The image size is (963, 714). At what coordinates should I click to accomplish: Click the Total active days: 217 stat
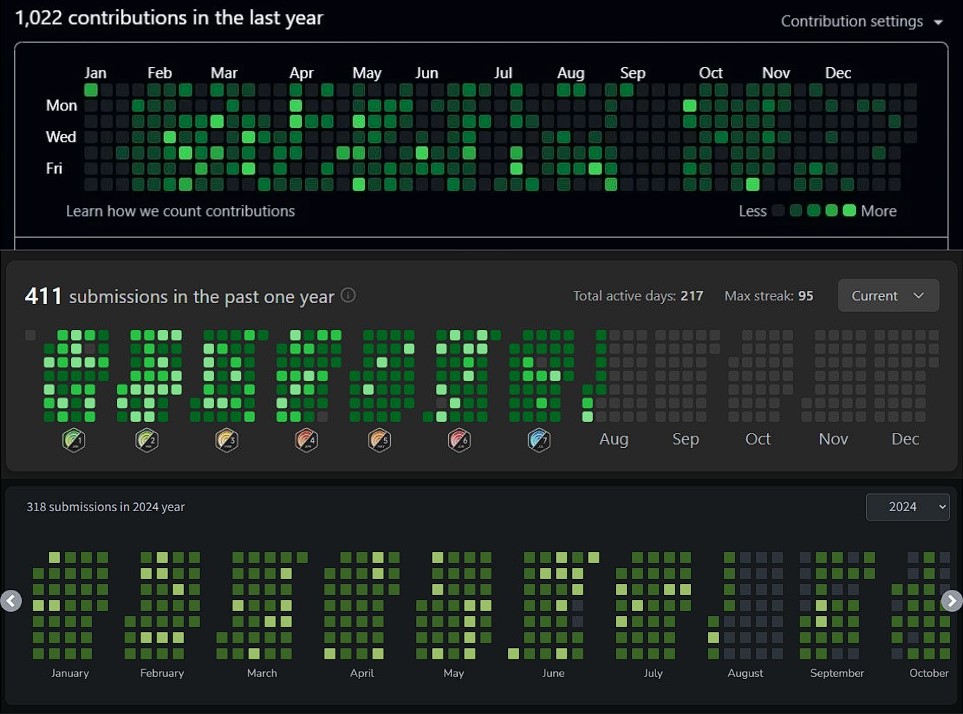638,296
